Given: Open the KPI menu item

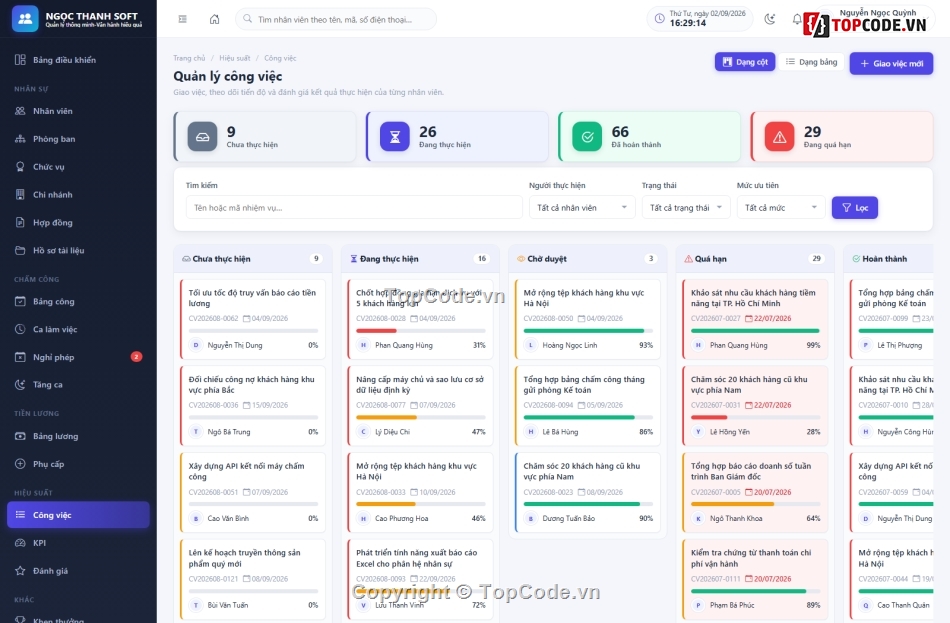Looking at the screenshot, I should click(78, 543).
